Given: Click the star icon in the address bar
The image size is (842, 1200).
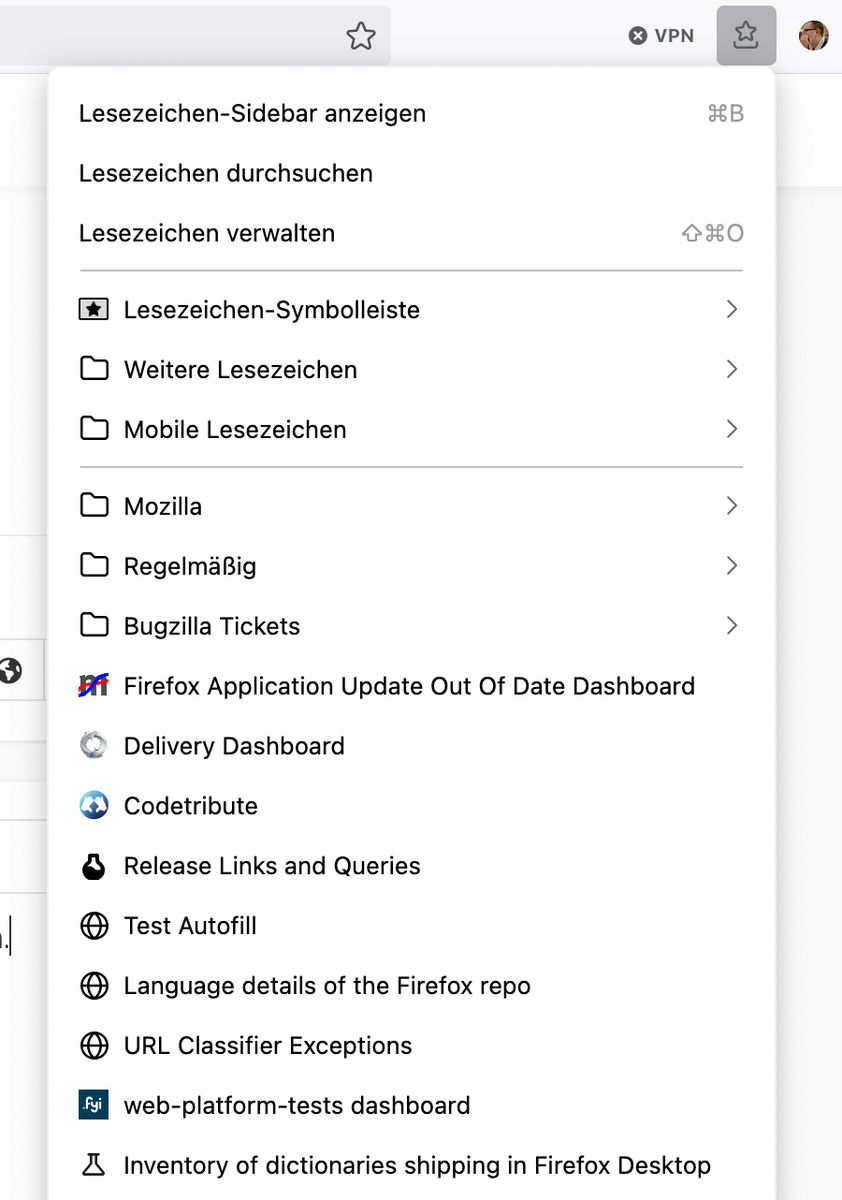Looking at the screenshot, I should (361, 37).
